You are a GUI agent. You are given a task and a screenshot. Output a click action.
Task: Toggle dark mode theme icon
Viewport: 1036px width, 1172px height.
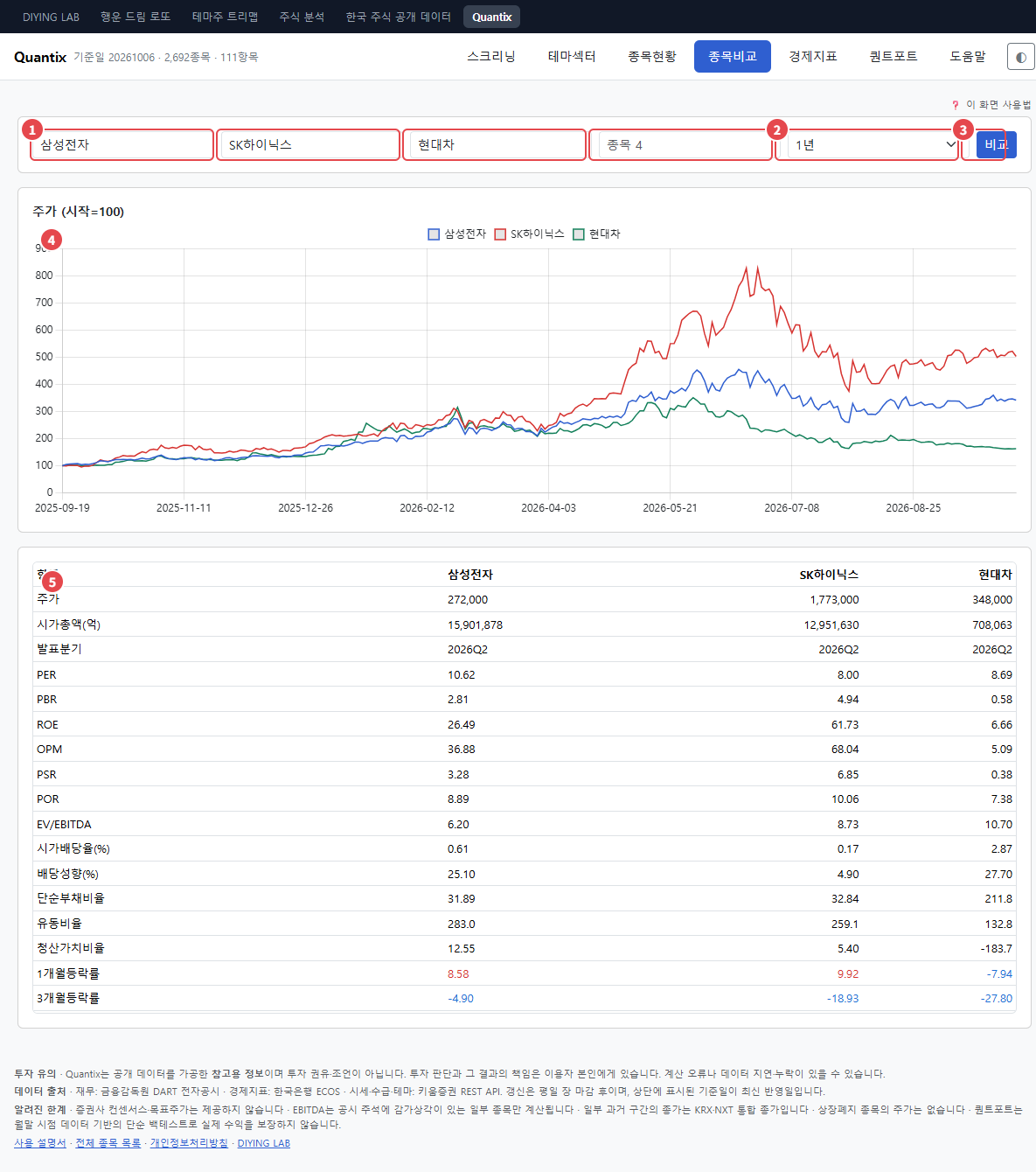1021,57
